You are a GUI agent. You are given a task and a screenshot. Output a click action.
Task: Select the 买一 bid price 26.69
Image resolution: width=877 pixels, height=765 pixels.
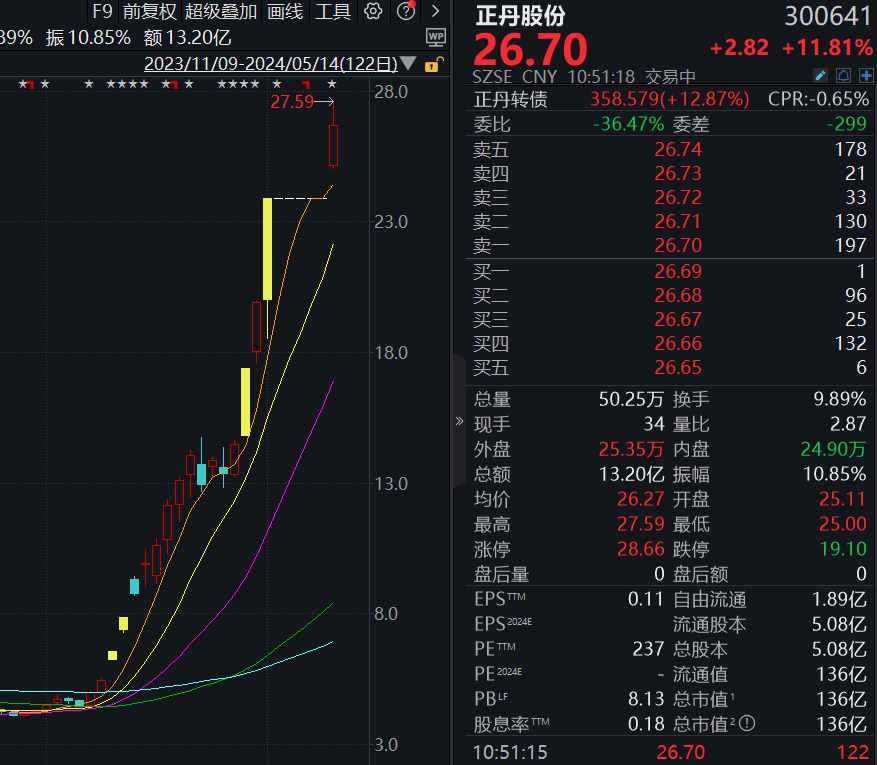pyautogui.click(x=678, y=271)
